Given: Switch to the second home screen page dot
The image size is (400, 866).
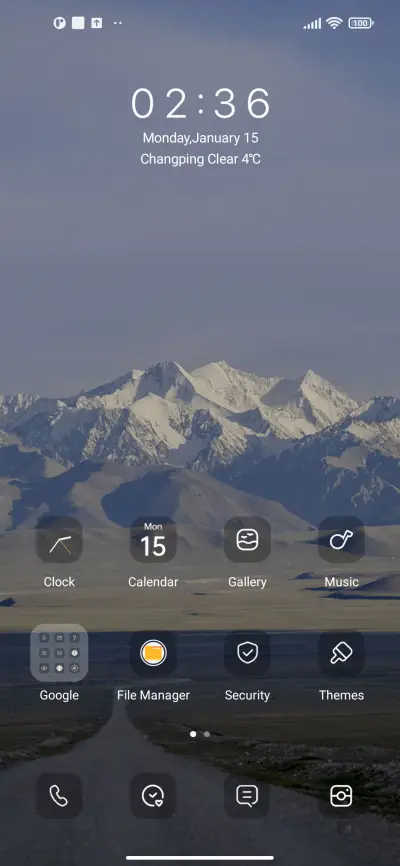Looking at the screenshot, I should coord(207,734).
